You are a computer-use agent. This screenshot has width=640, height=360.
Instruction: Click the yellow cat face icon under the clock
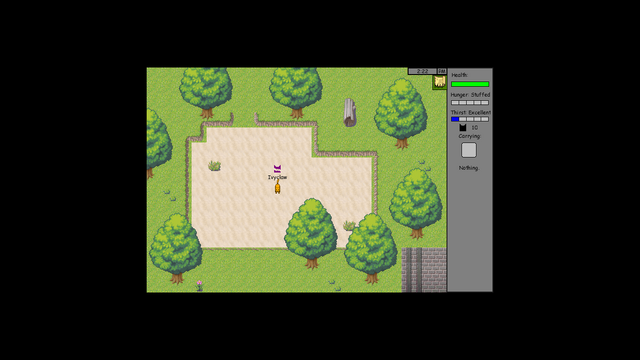click(x=440, y=82)
